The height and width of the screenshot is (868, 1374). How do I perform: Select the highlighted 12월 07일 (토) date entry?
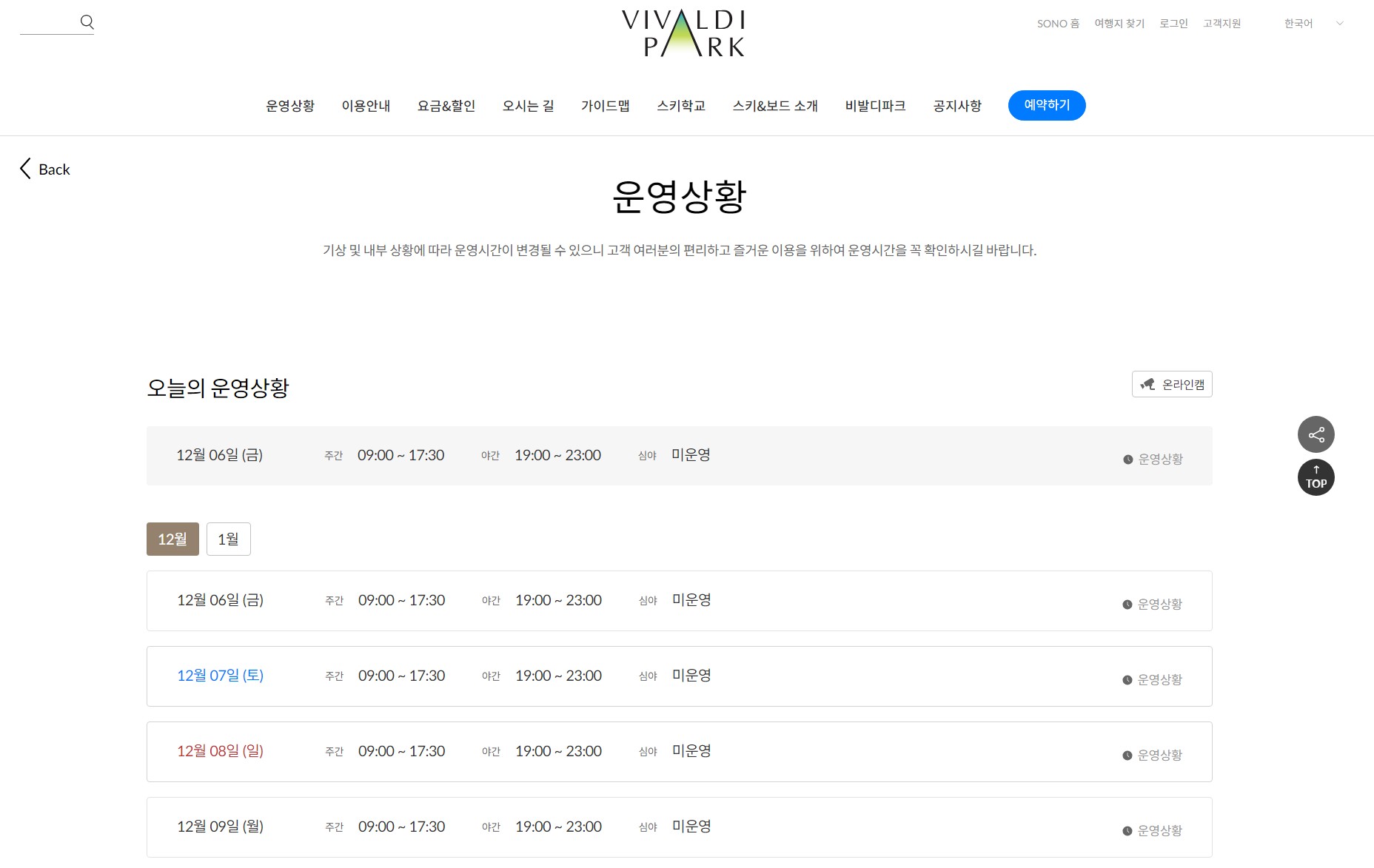(221, 676)
